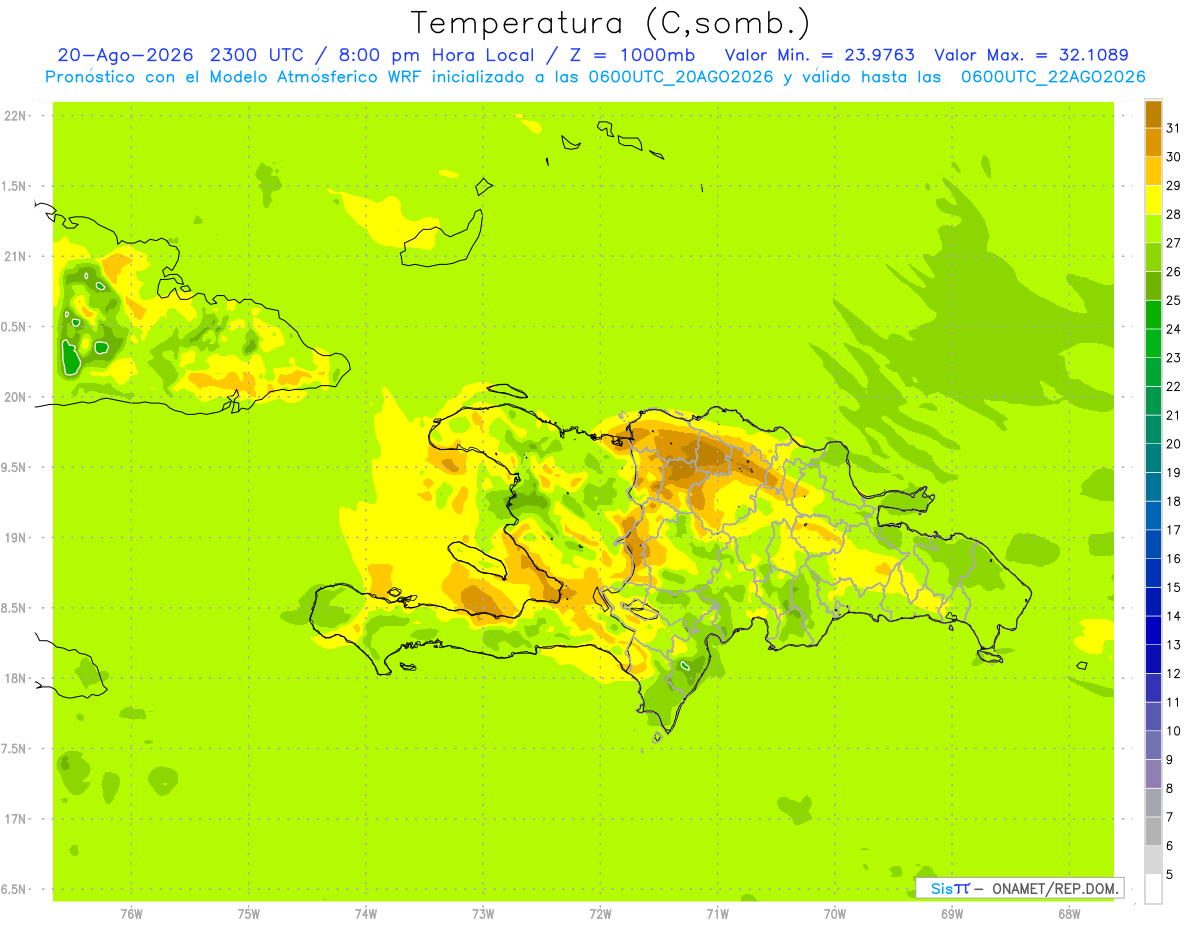1200x927 pixels.
Task: Select the purple legend swatch between 8 and 9
Action: tap(1153, 774)
